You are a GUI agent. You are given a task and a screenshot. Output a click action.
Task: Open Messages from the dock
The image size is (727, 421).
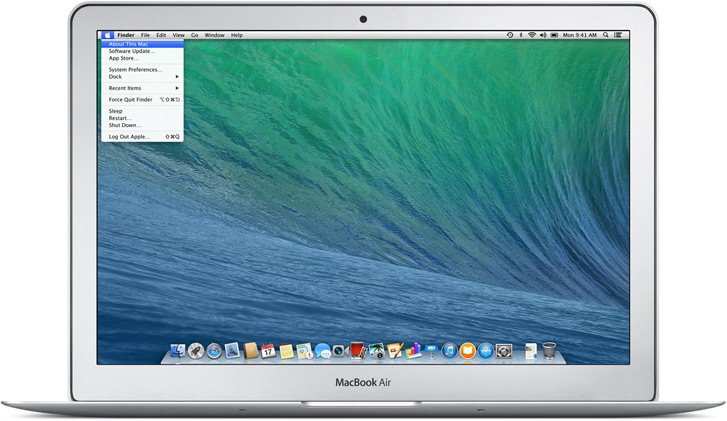(322, 351)
